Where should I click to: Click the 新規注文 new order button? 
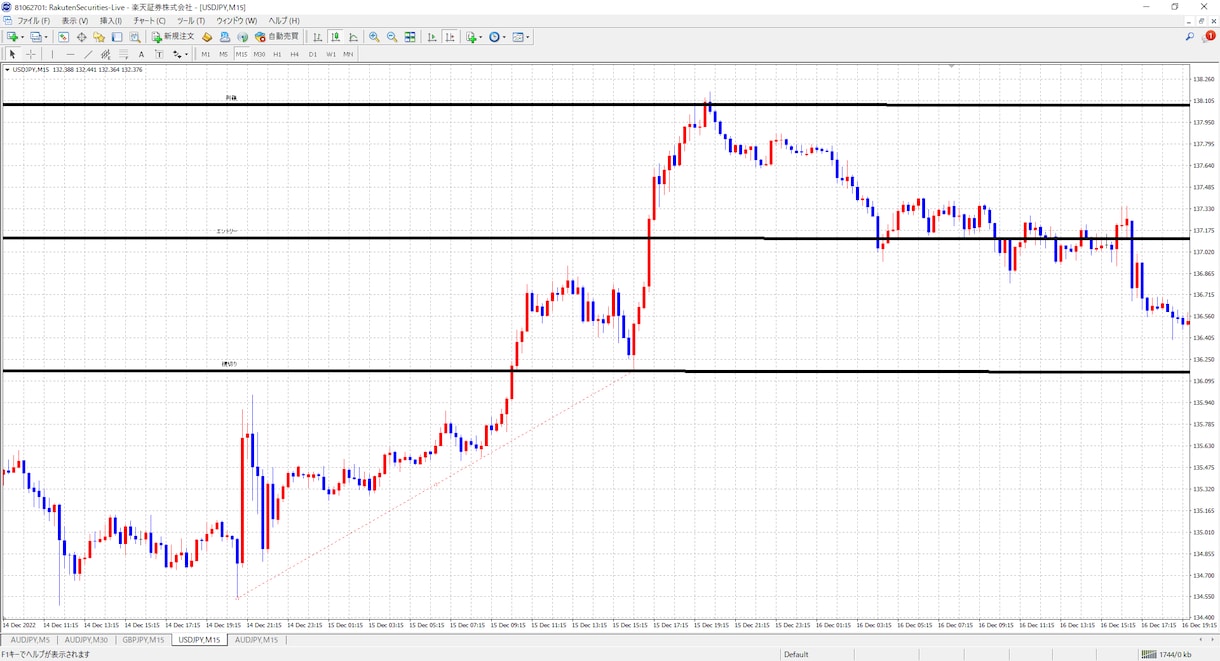173,37
